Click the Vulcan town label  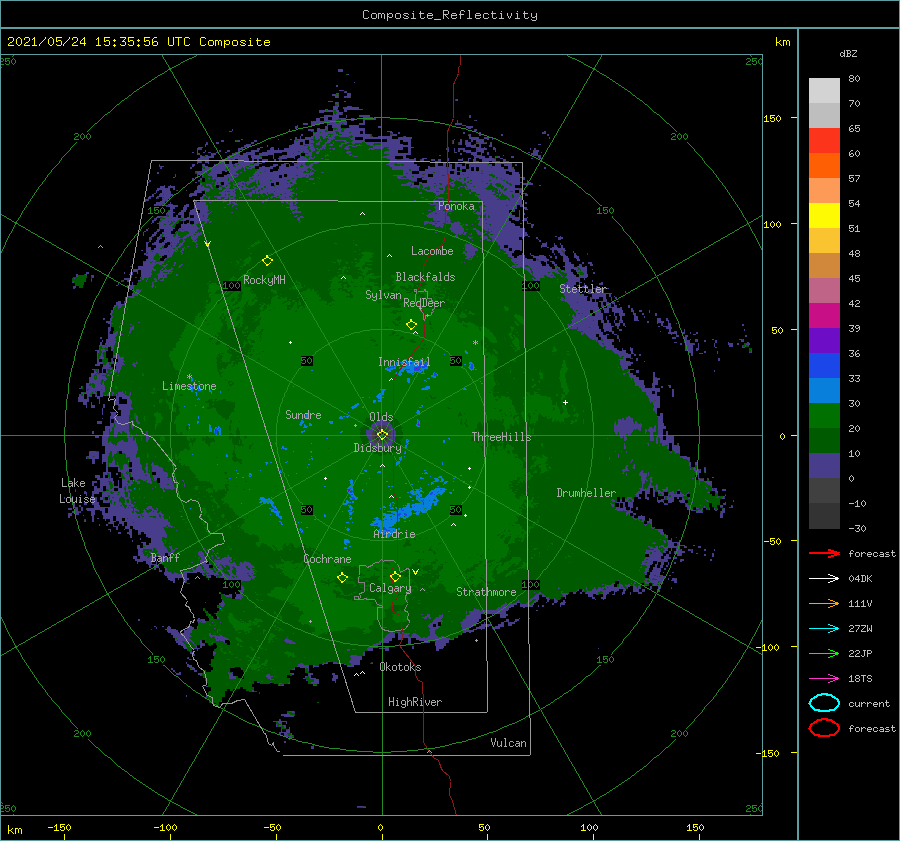tap(508, 743)
